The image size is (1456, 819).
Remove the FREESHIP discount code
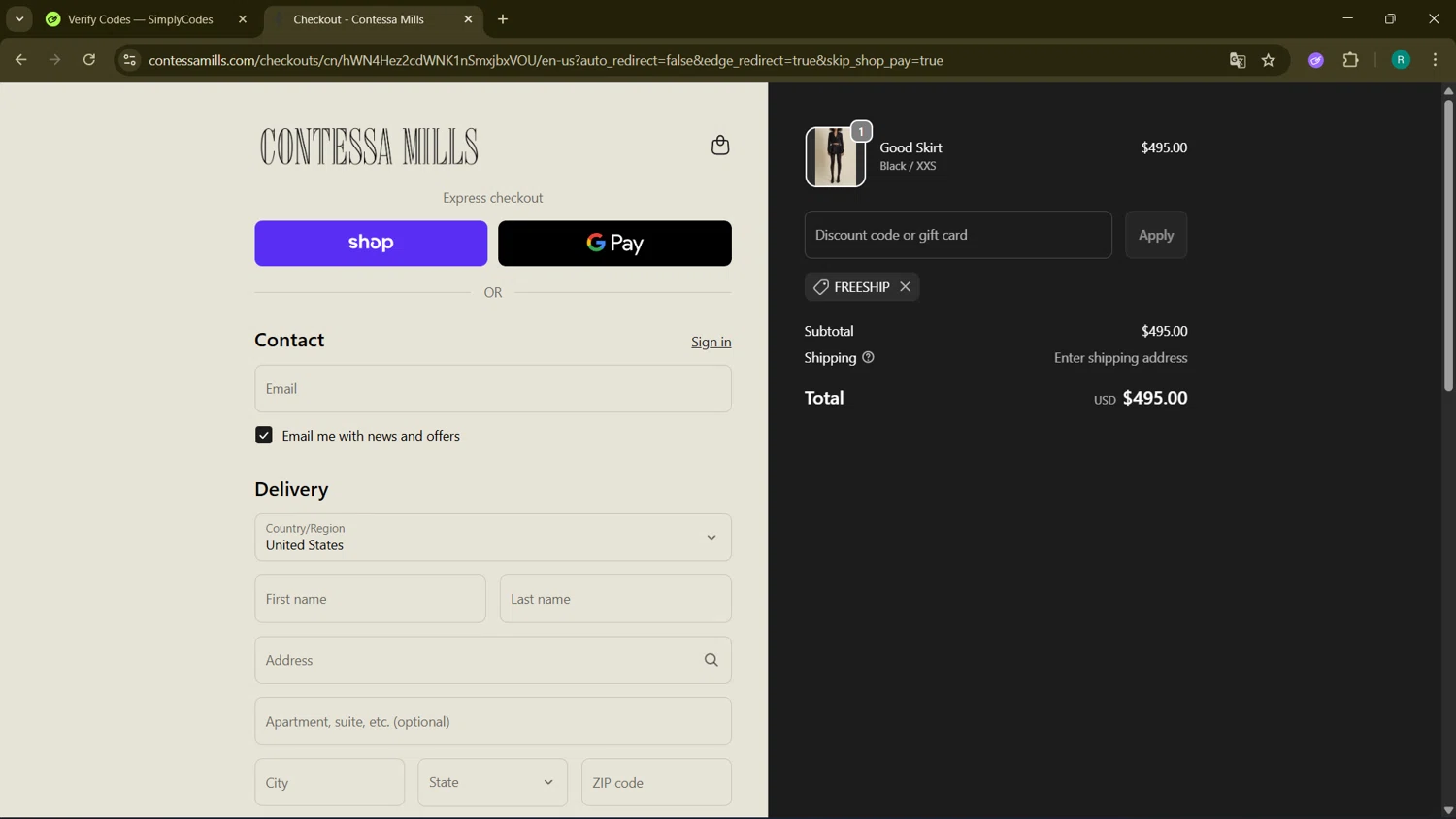[x=905, y=287]
